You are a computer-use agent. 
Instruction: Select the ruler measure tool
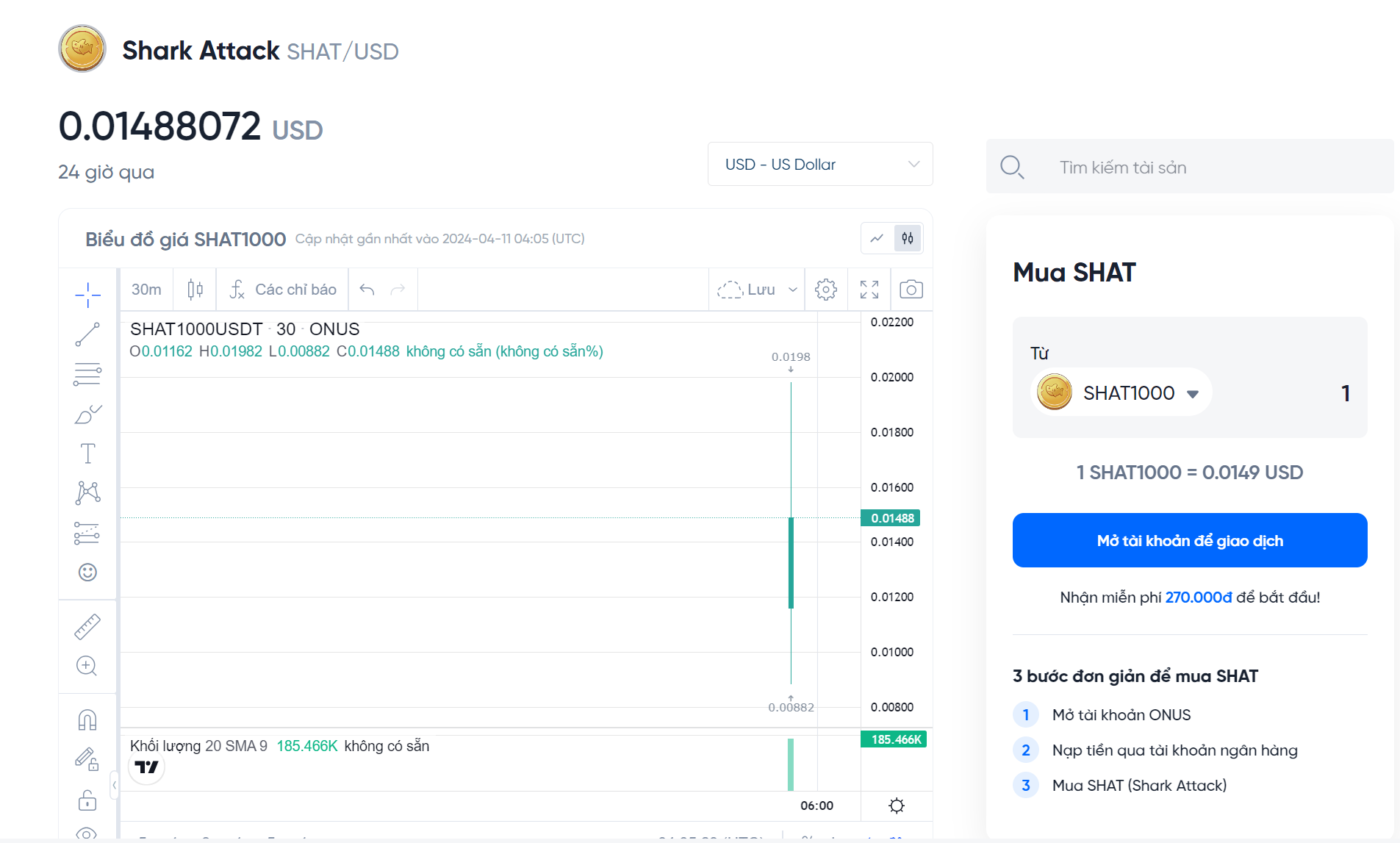click(87, 626)
